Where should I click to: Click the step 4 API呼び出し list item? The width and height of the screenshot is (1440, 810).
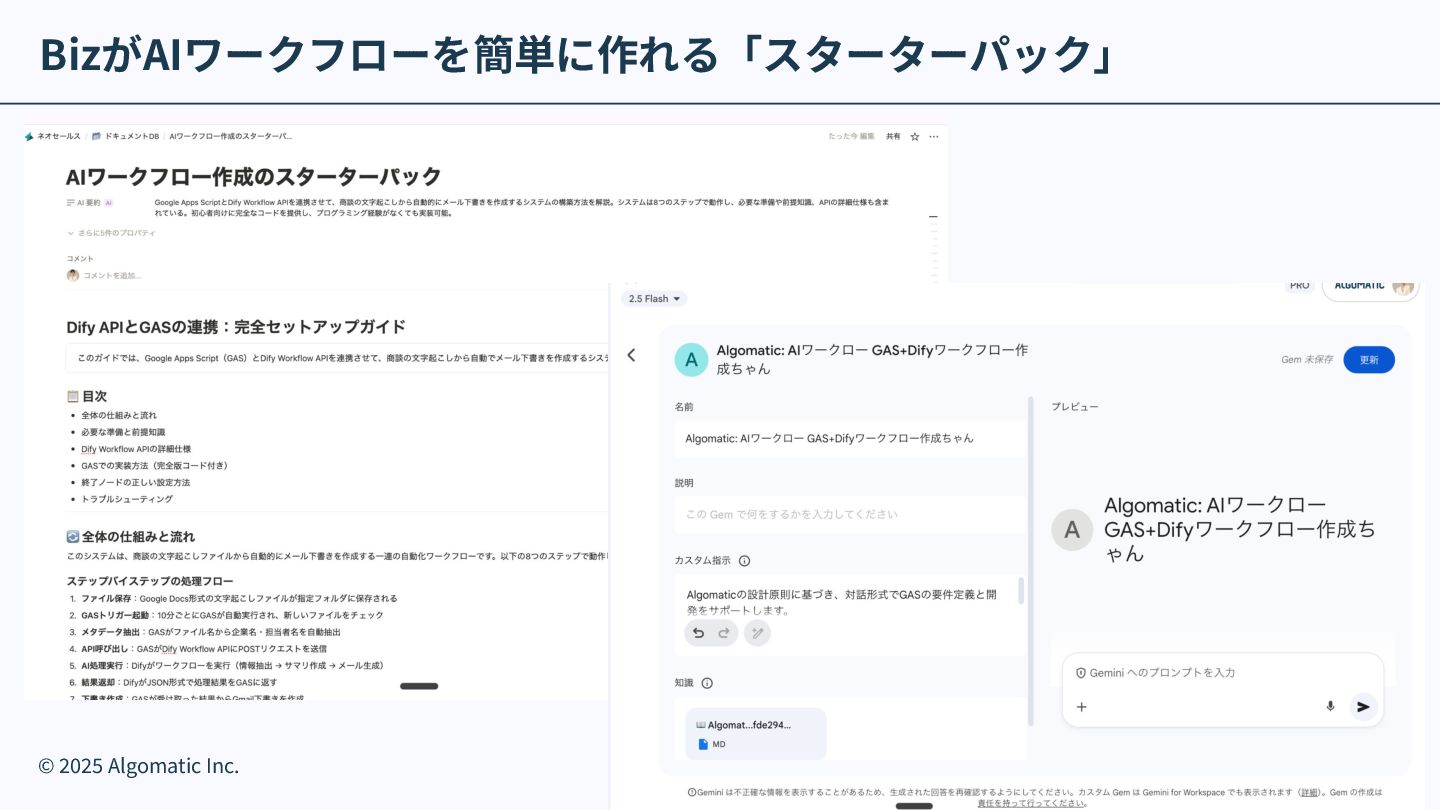(198, 649)
